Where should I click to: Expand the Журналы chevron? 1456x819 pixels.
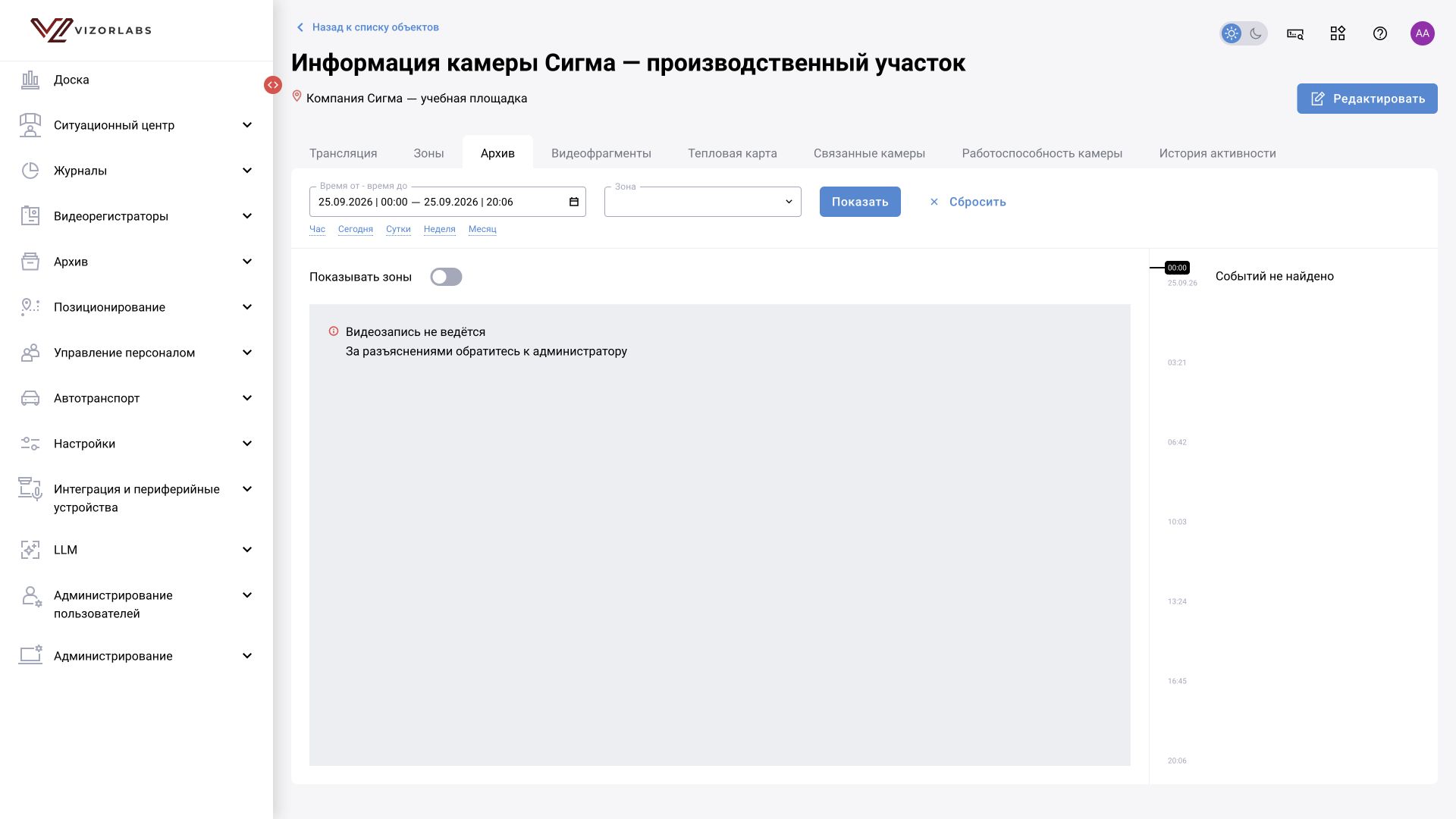[246, 171]
